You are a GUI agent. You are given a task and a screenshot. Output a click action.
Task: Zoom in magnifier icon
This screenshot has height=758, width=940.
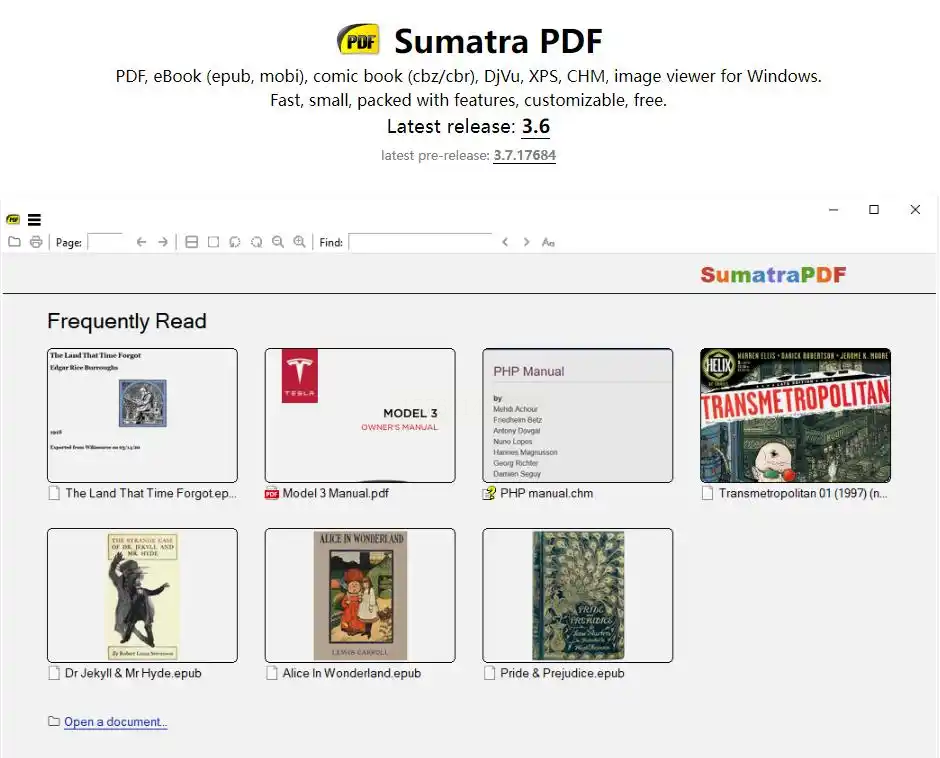tap(299, 242)
